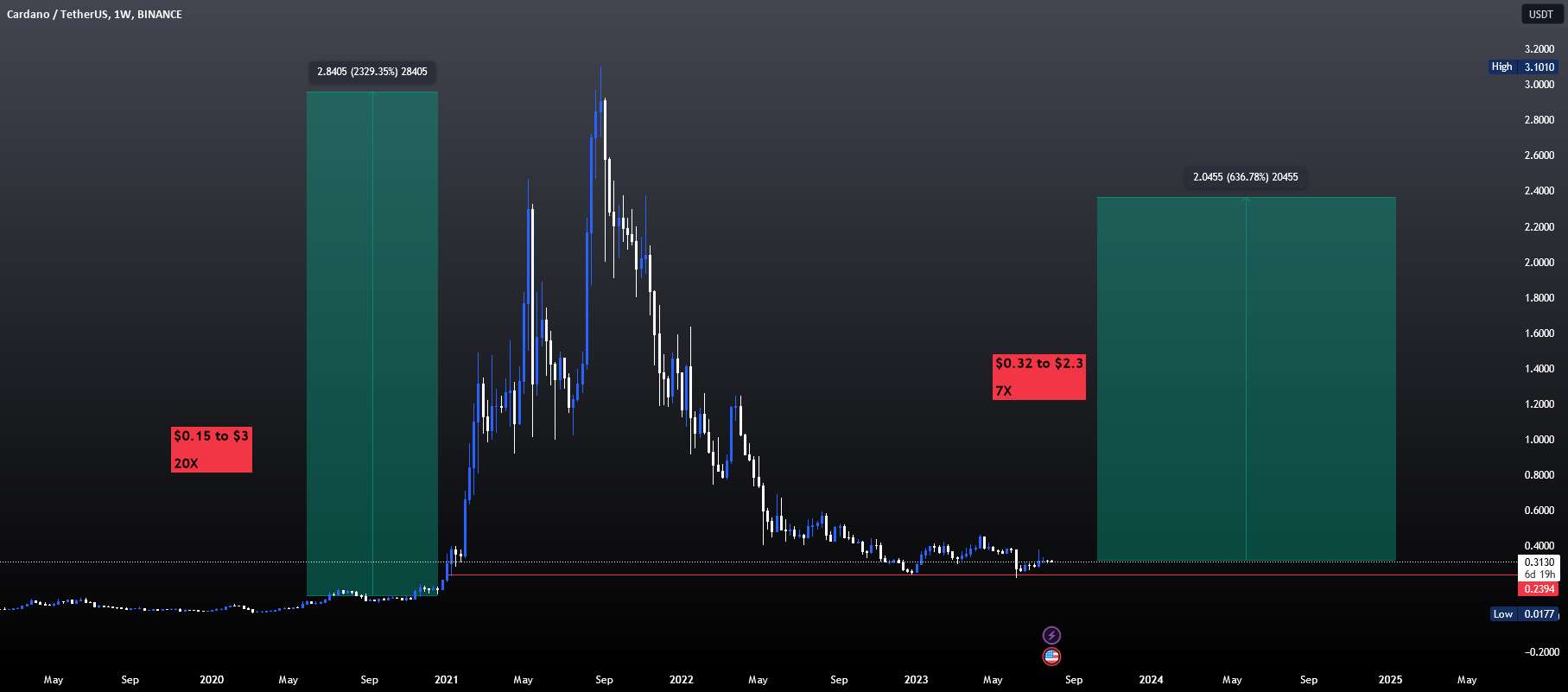Click the Cardano / TetherUS chart title

click(x=94, y=15)
